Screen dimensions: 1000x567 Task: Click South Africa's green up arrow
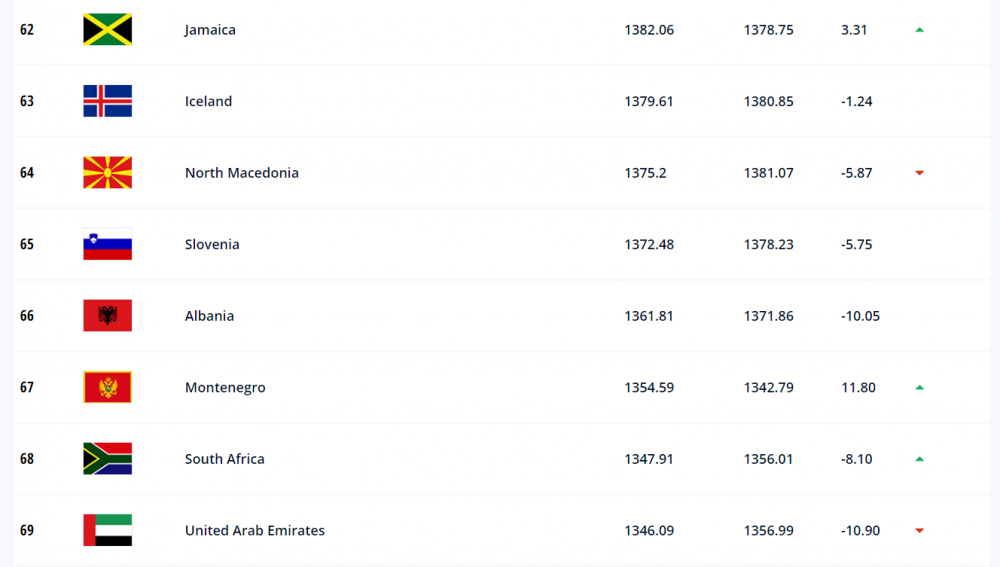919,459
